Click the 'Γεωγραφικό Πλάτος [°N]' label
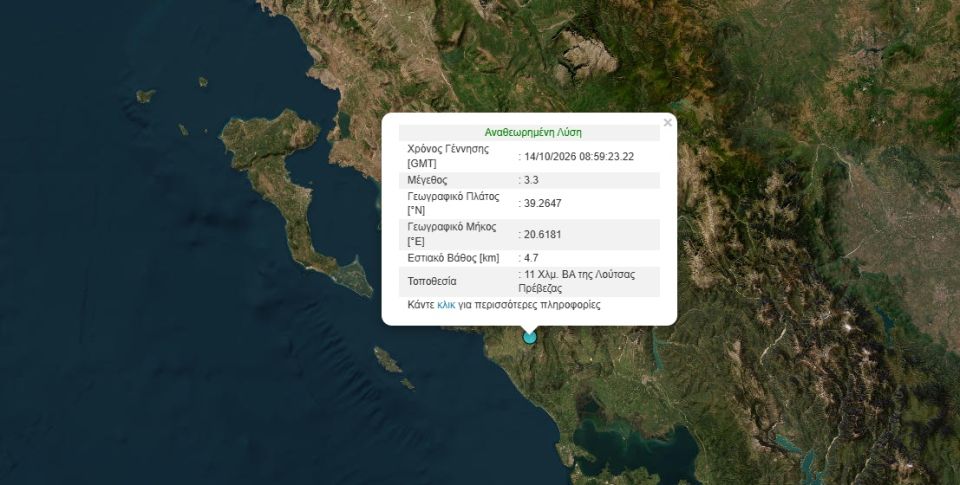This screenshot has height=485, width=960. pyautogui.click(x=453, y=203)
